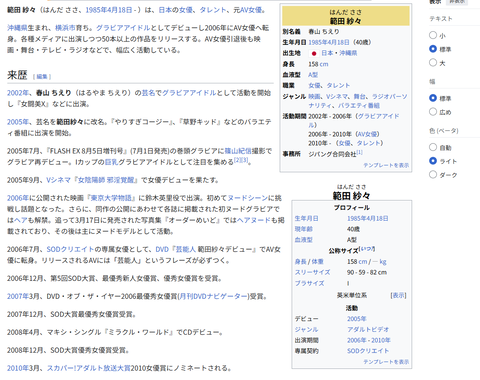Select the 小 text size option
This screenshot has width=480, height=380.
click(433, 35)
